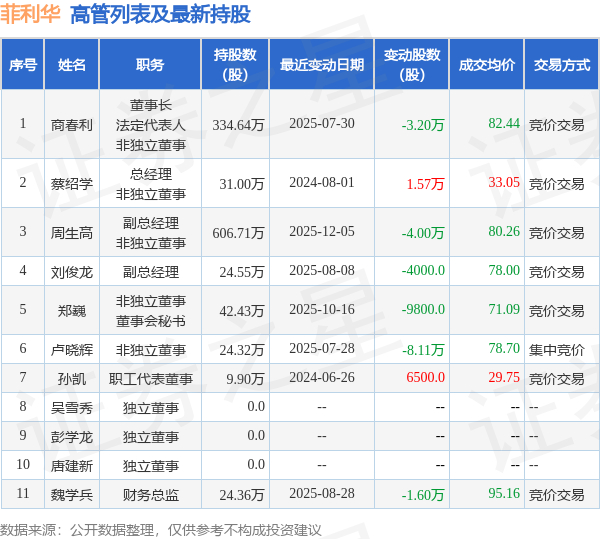
Task: Click change value -4000.0
Action: click(x=423, y=270)
